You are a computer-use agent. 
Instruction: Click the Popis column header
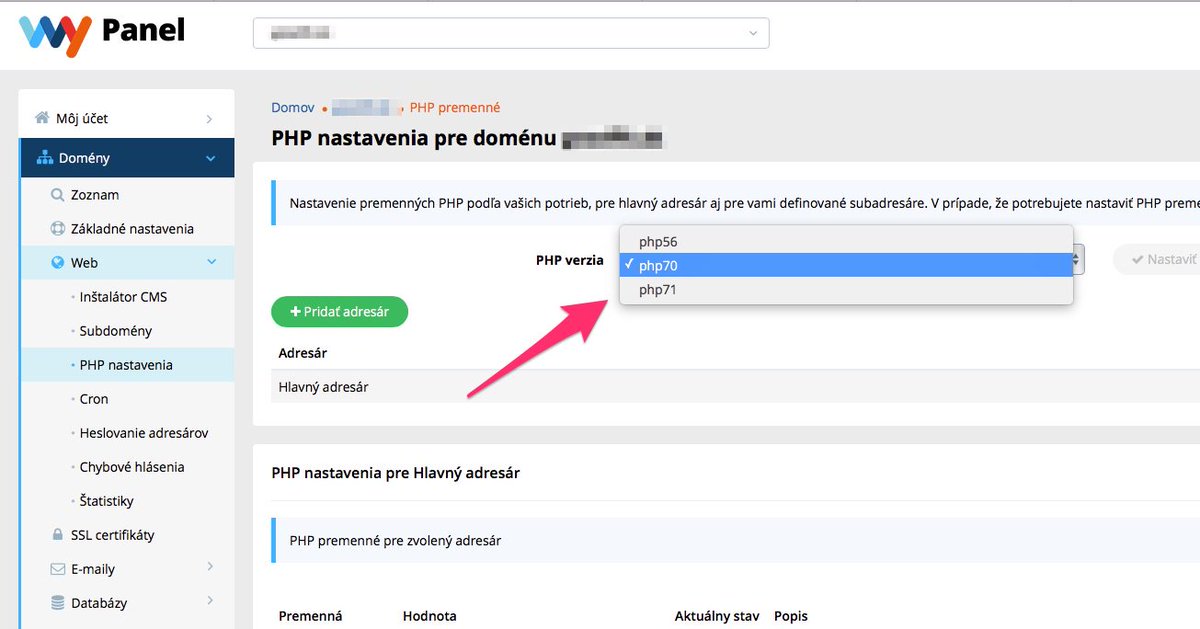(x=791, y=616)
